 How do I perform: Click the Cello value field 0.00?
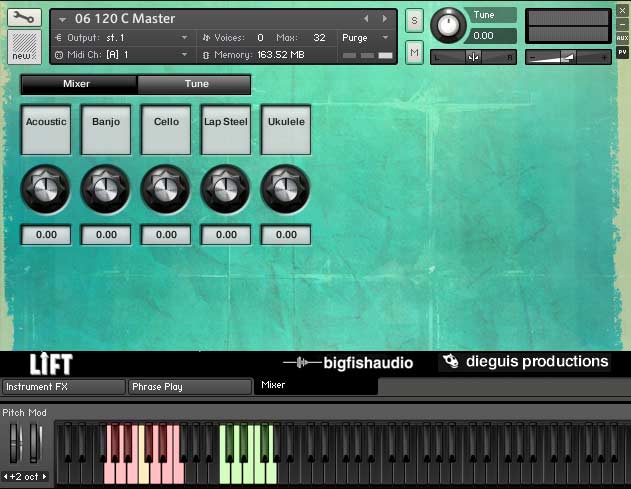click(166, 235)
